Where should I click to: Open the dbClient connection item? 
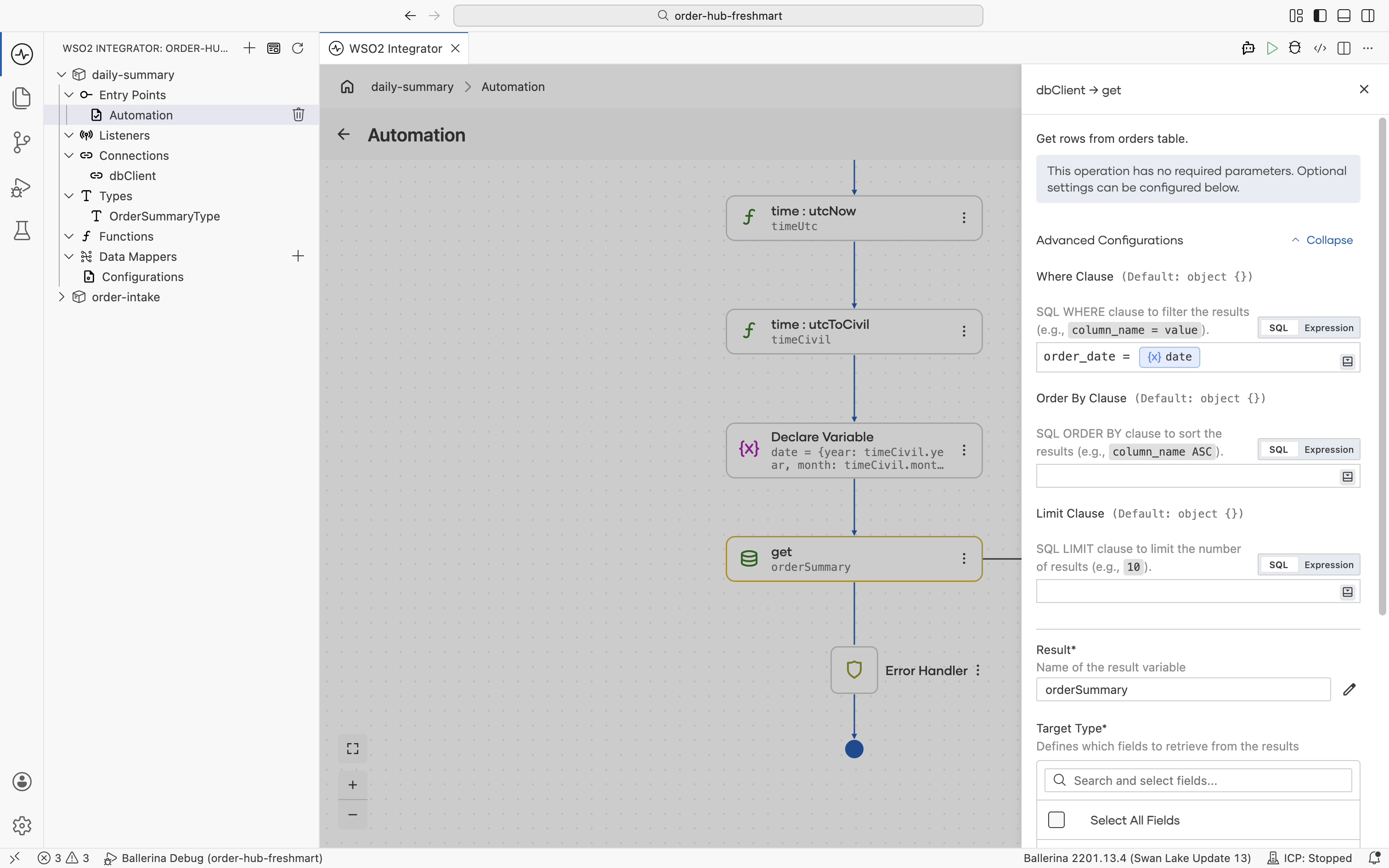[132, 175]
